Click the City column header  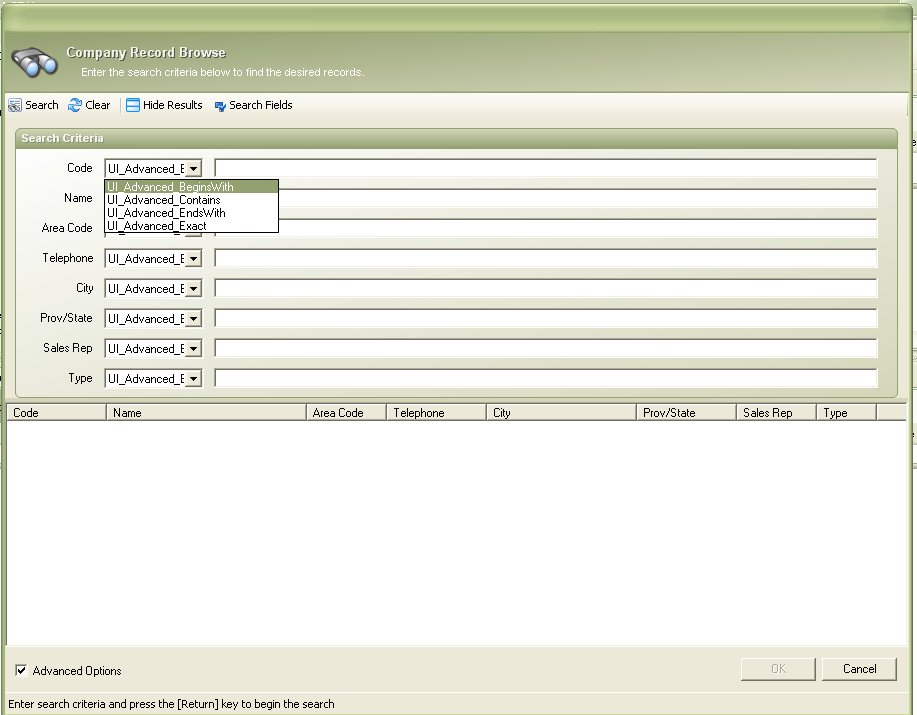point(560,412)
